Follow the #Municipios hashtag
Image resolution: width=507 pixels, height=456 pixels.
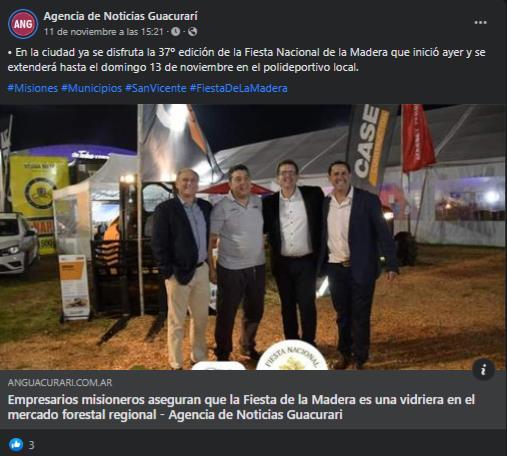tap(92, 88)
